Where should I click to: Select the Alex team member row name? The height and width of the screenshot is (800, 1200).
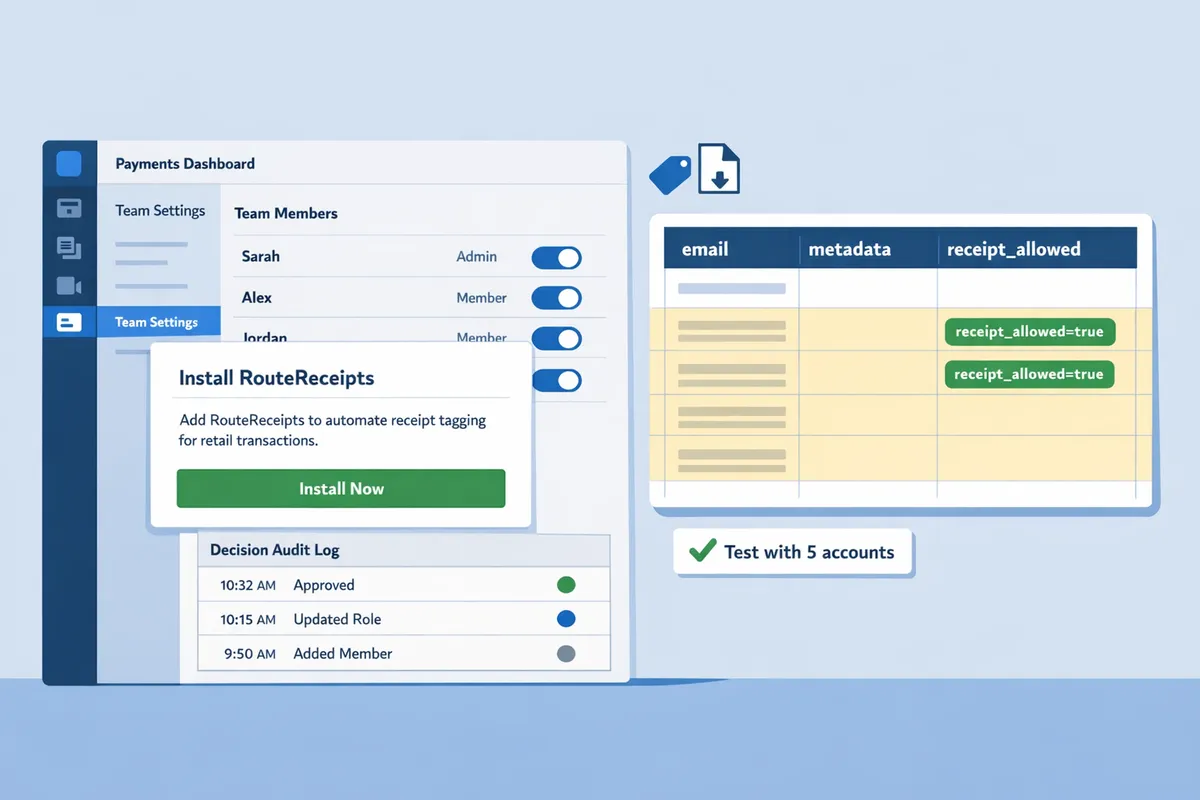257,298
